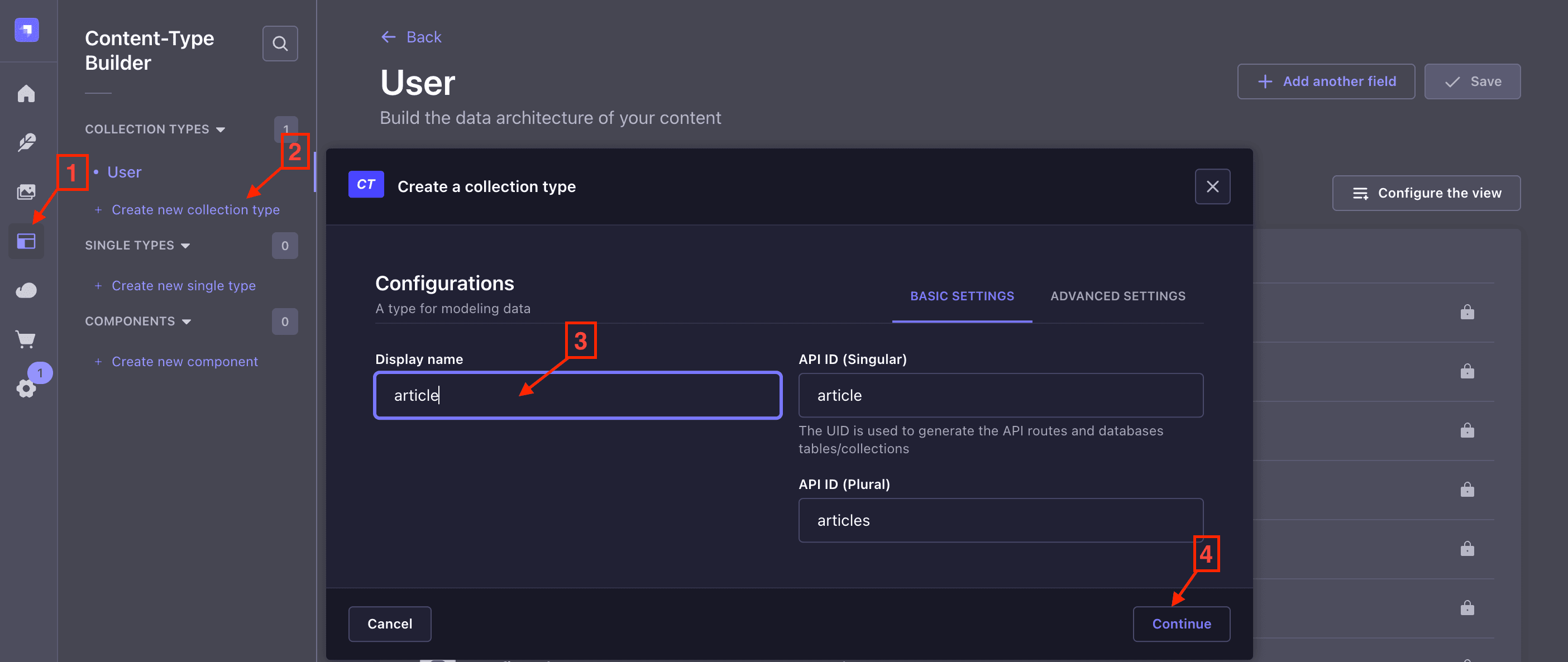Open the Cloud deploy icon

coord(26,290)
